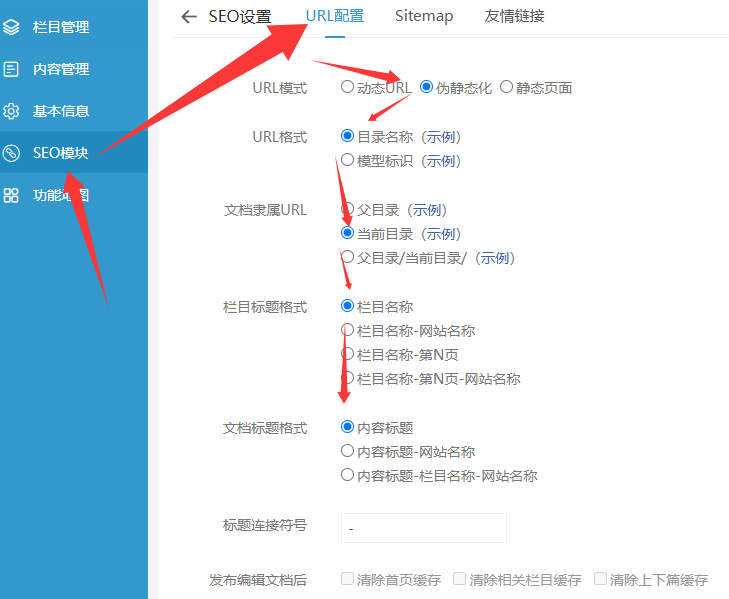Click the 功能地图 grid icon
The height and width of the screenshot is (599, 729).
tap(11, 195)
